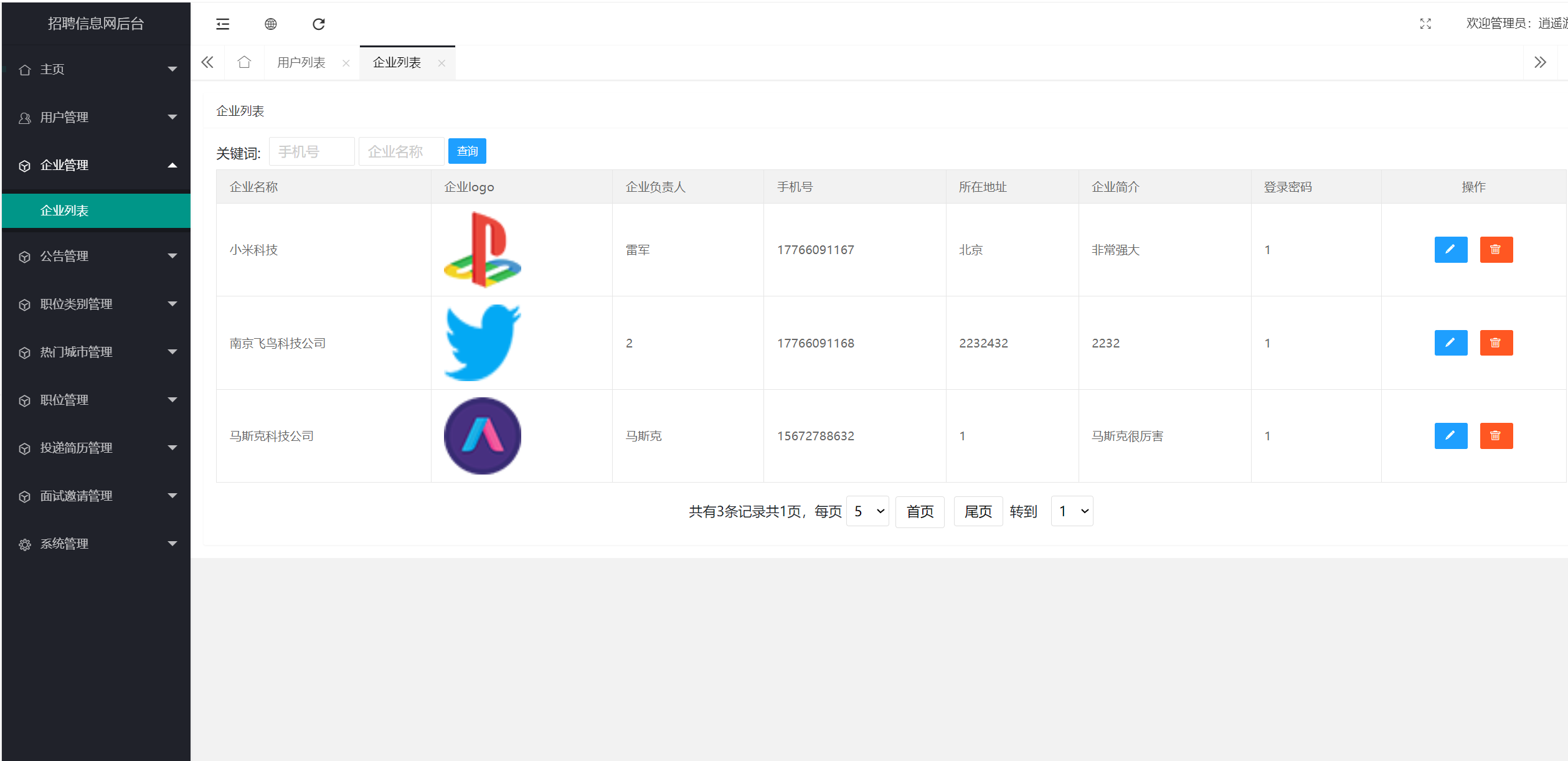Collapse the sidebar using the hamburger icon
1568x761 pixels.
tap(222, 24)
